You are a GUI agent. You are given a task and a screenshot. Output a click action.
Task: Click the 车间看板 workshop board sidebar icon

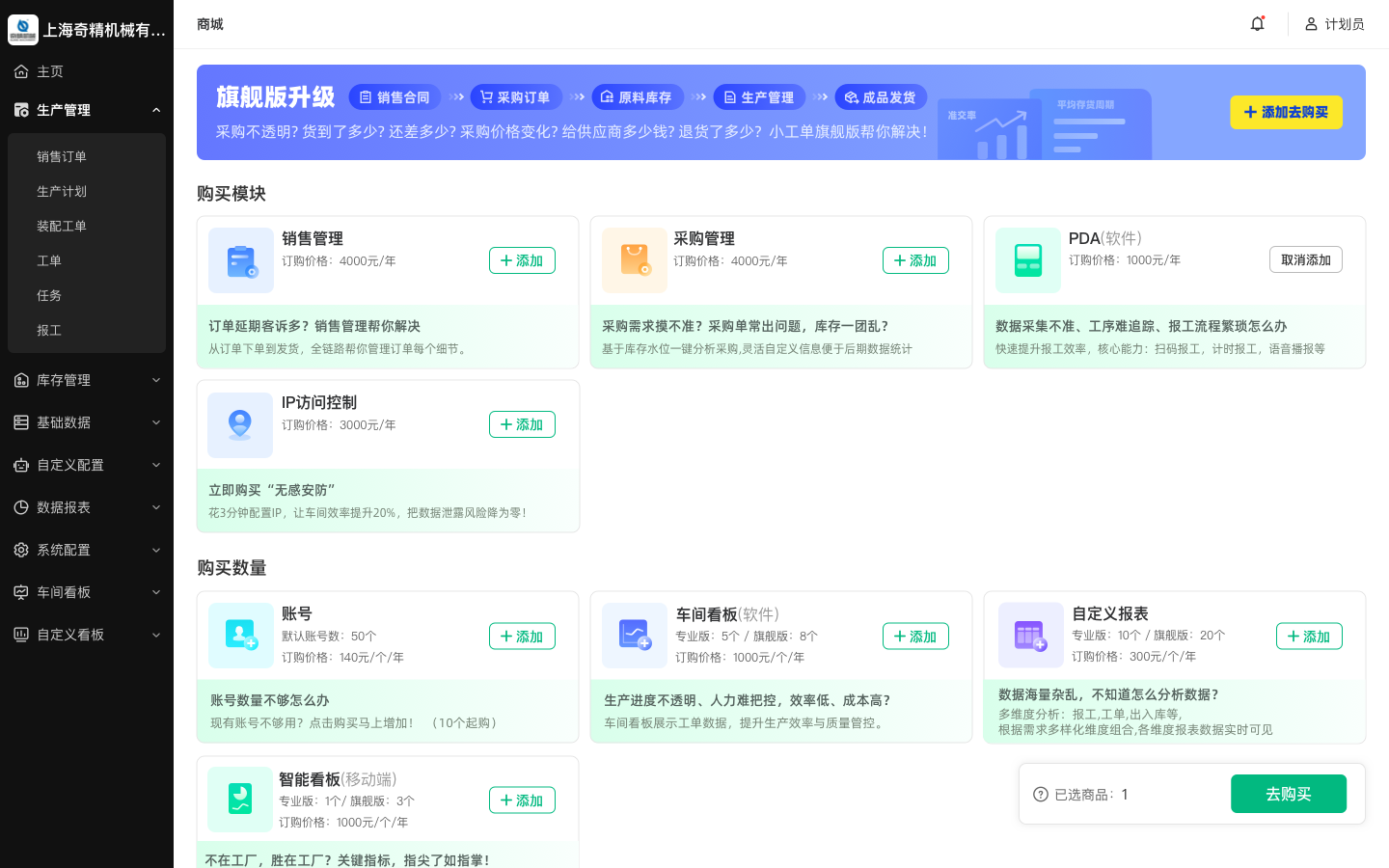click(20, 592)
